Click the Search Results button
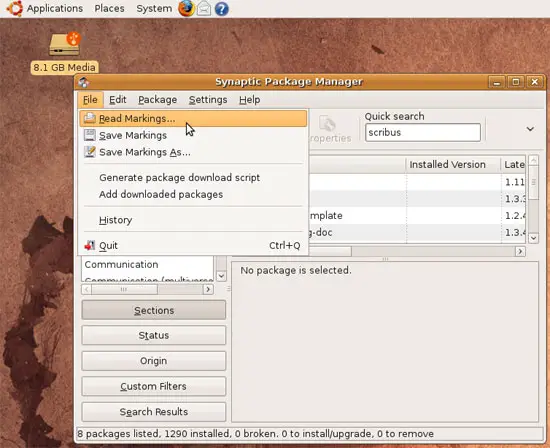 [154, 412]
